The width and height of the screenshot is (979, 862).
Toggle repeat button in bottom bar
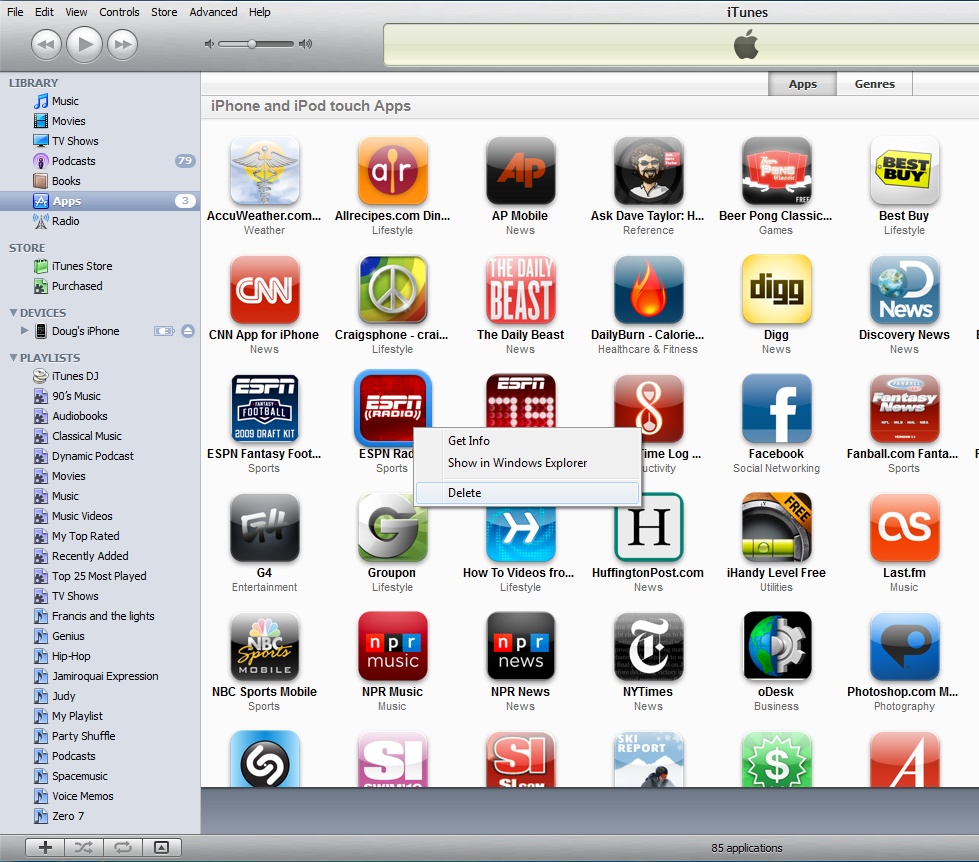click(123, 847)
